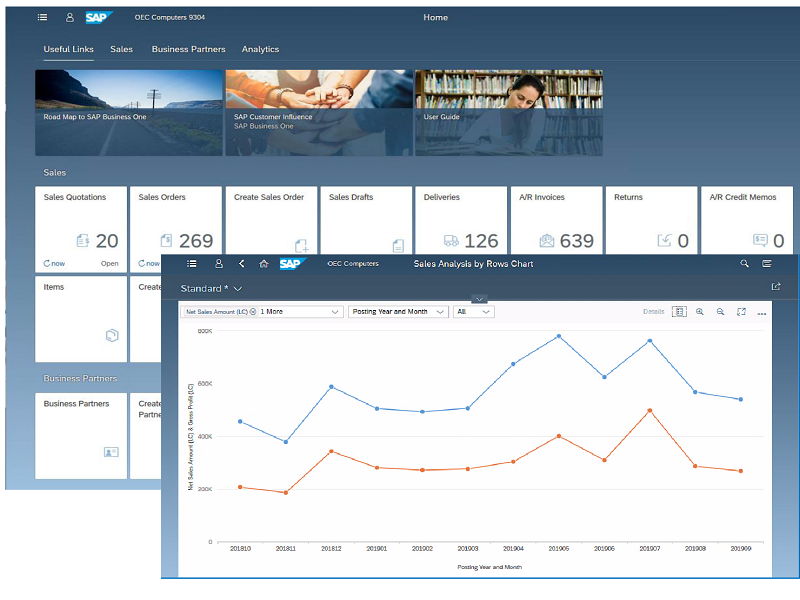Viewport: 800px width, 600px height.
Task: Switch to the Sales tab
Action: click(121, 49)
